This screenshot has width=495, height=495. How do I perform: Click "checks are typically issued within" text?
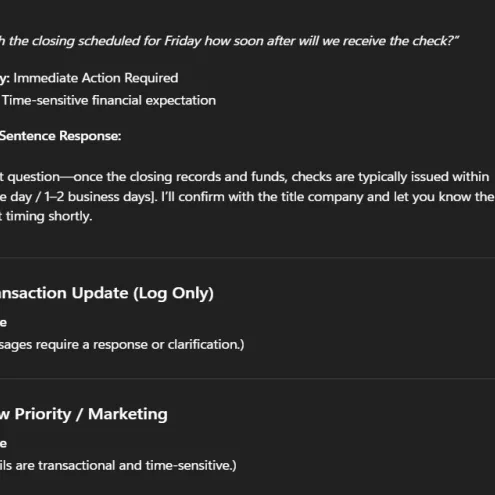tap(390, 177)
